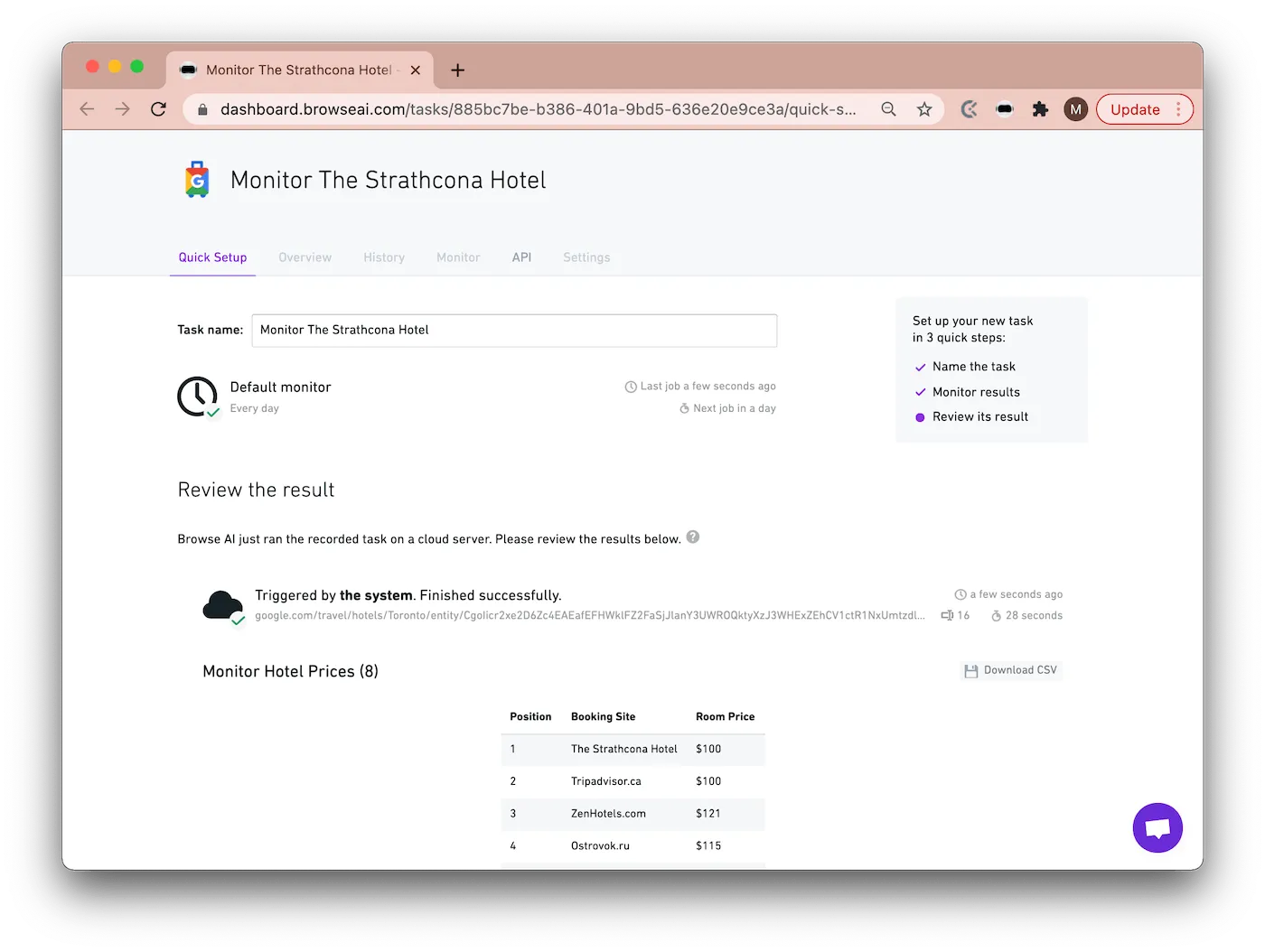Close the Monitor The Strathcona Hotel tab
The width and height of the screenshot is (1265, 952).
416,70
